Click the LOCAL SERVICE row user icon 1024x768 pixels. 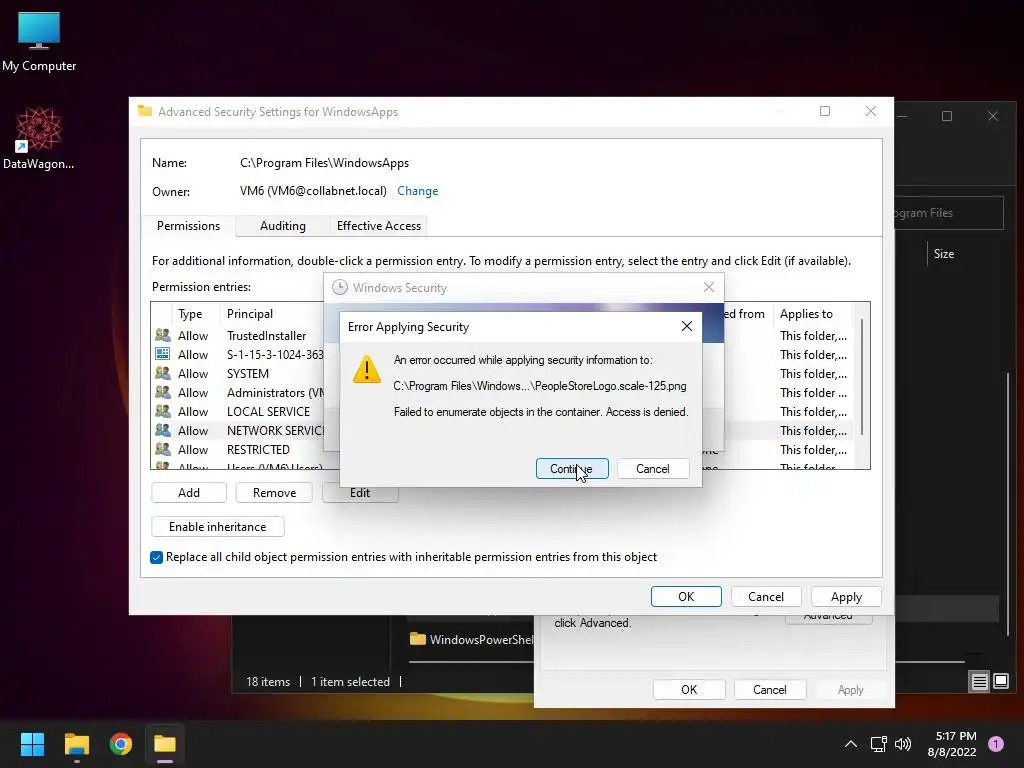[163, 411]
